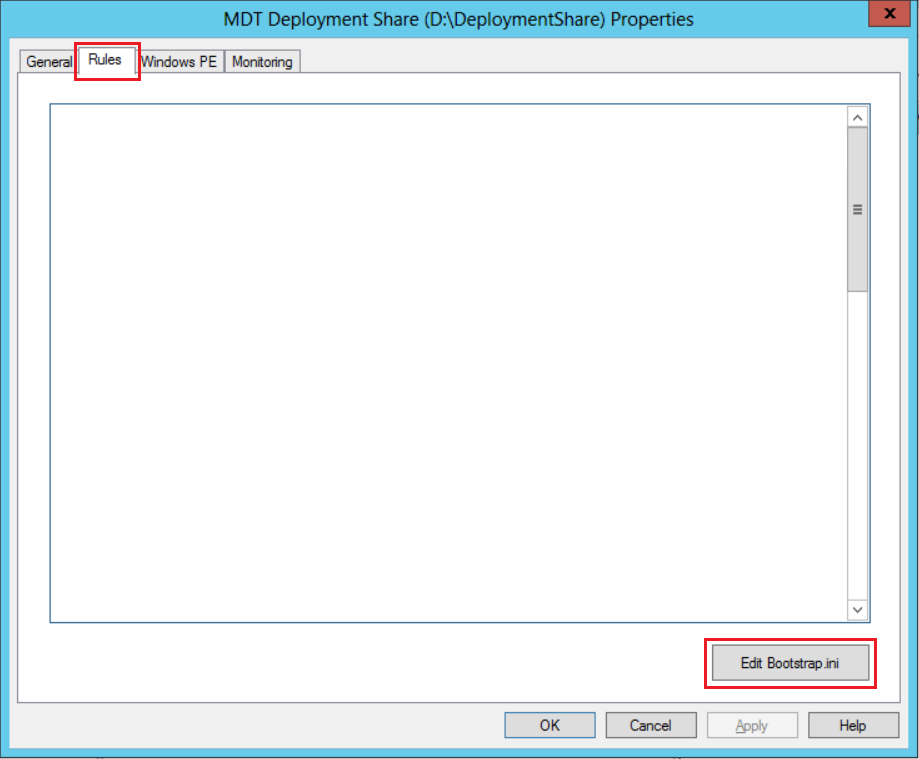
Task: Place the cursor in the rules text box
Action: (440, 360)
